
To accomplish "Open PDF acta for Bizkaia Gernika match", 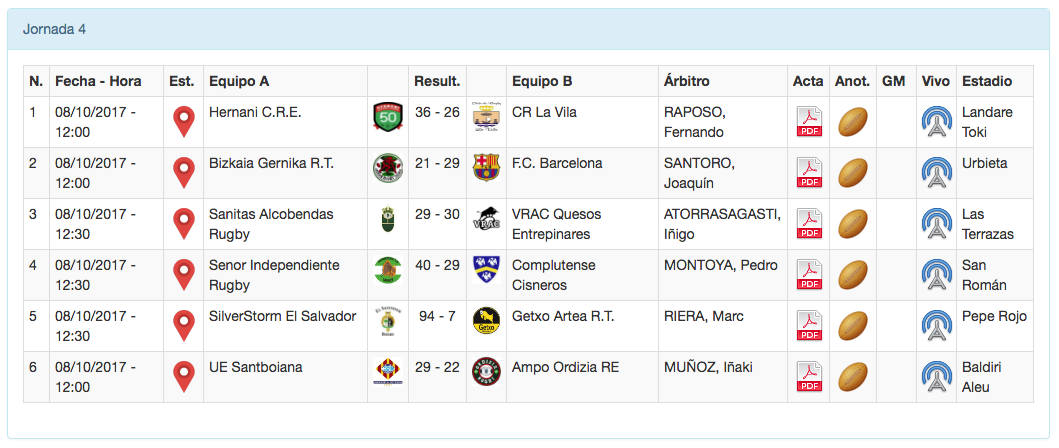I will 808,173.
